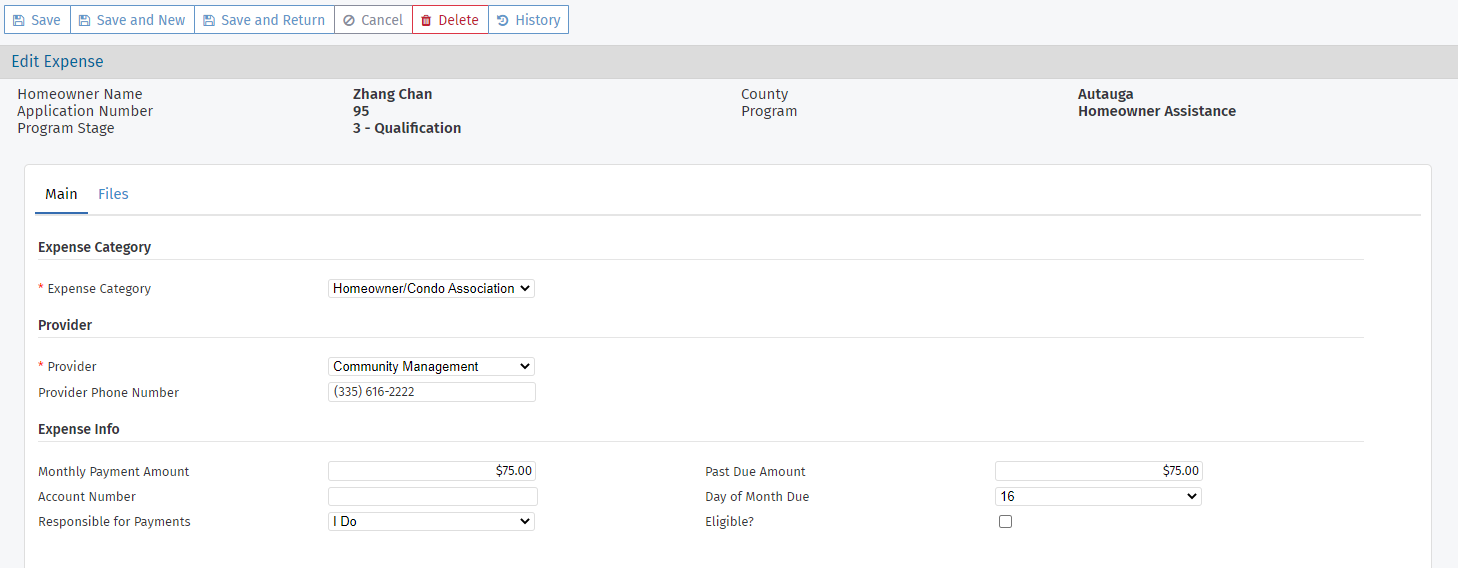The image size is (1458, 568).
Task: Change the Responsible for Payments selection
Action: pos(431,522)
